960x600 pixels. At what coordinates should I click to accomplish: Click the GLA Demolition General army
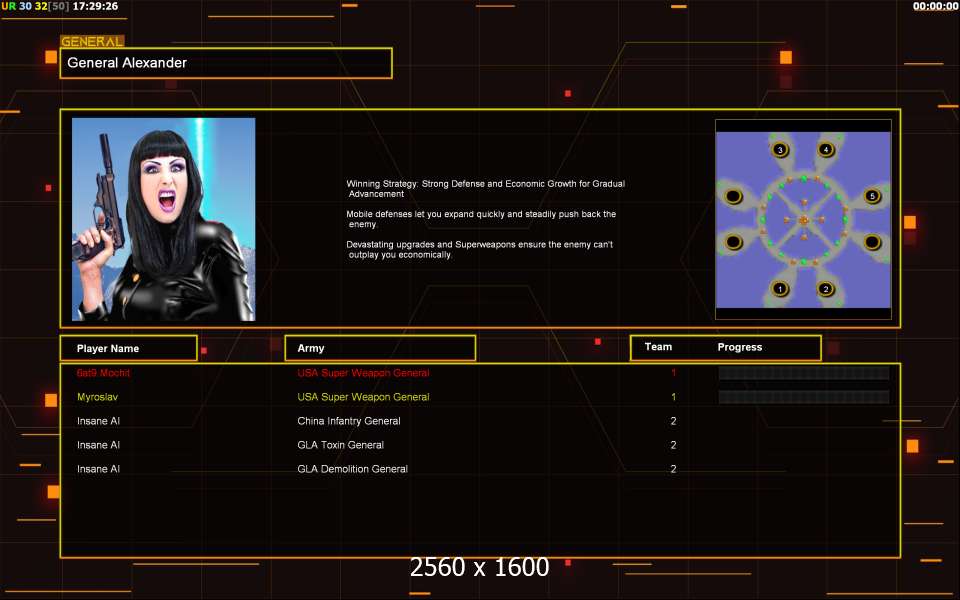coord(353,468)
